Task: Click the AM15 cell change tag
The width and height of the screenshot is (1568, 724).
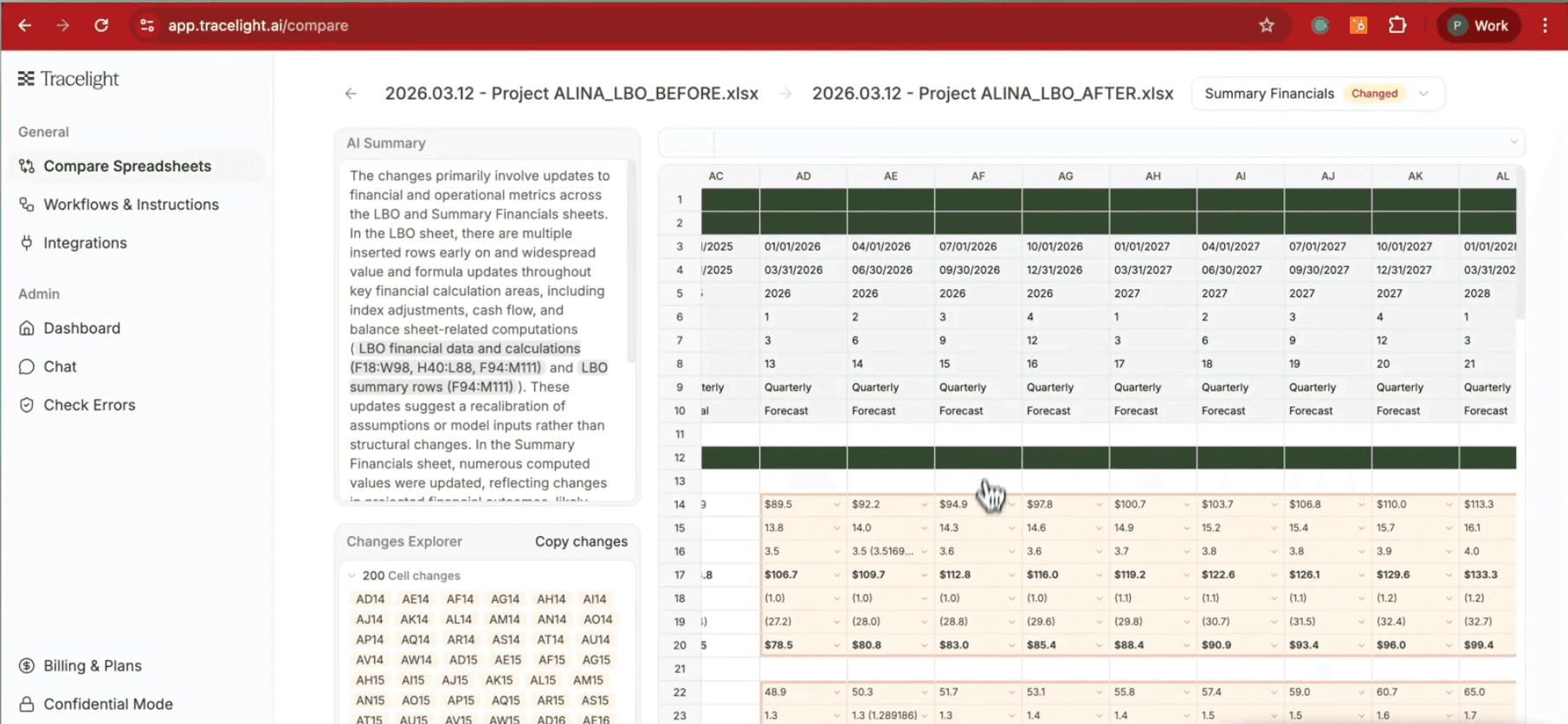Action: click(588, 680)
